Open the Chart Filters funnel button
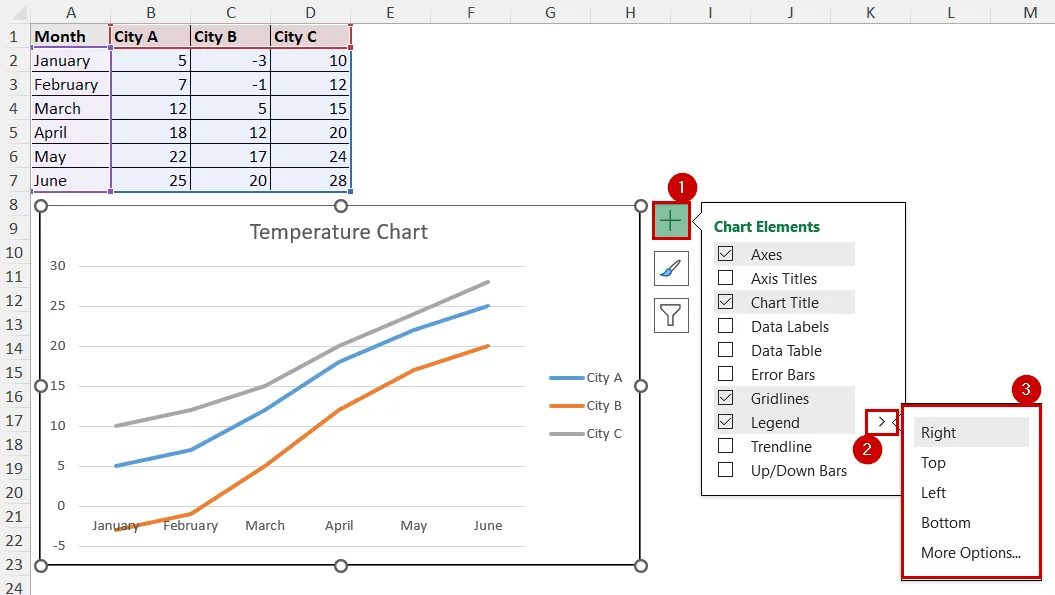 tap(671, 315)
